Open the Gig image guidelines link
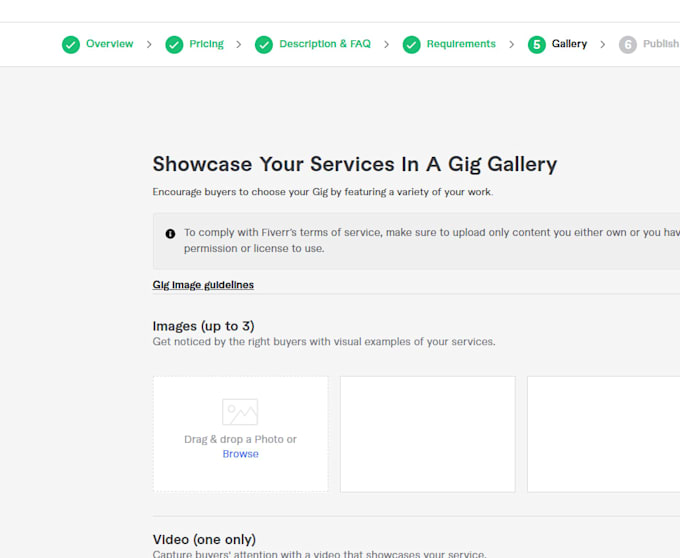The height and width of the screenshot is (558, 680). click(x=203, y=285)
